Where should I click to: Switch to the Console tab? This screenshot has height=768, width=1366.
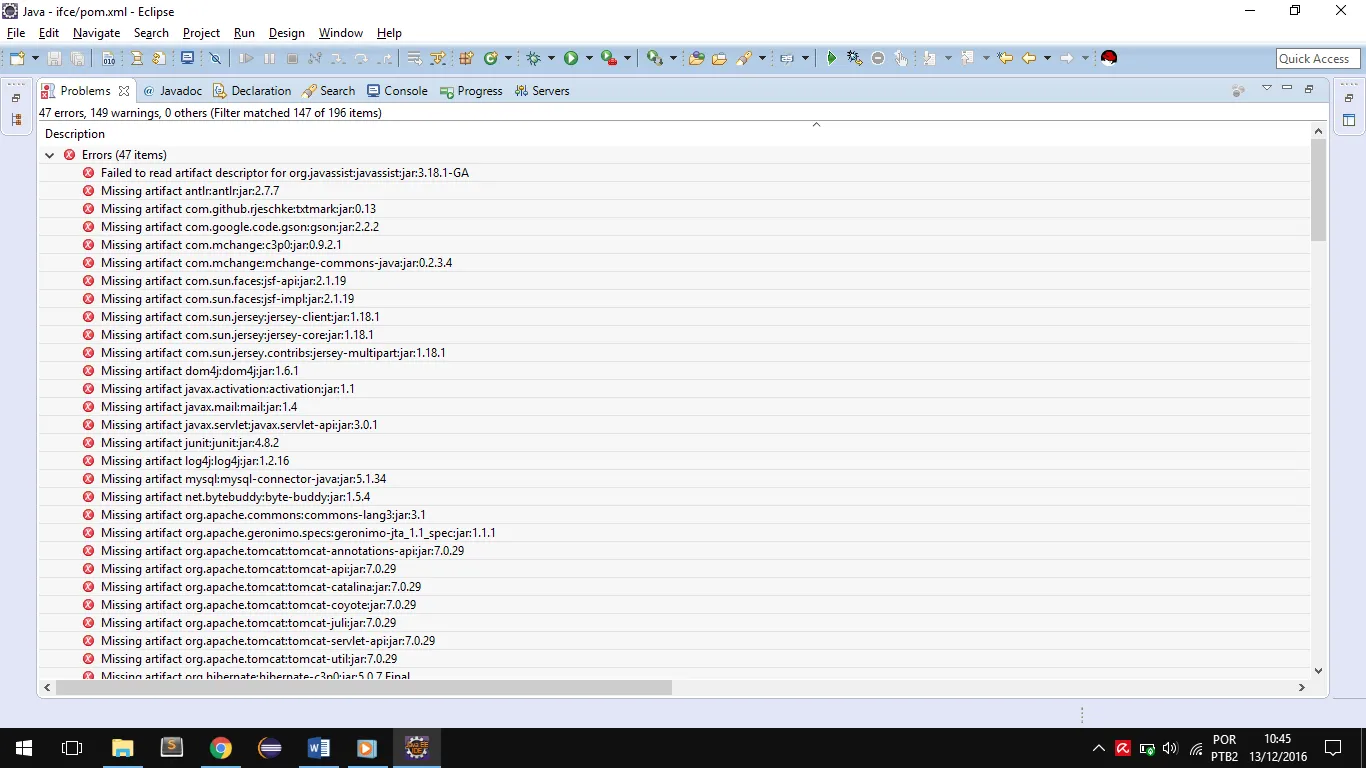tap(397, 91)
